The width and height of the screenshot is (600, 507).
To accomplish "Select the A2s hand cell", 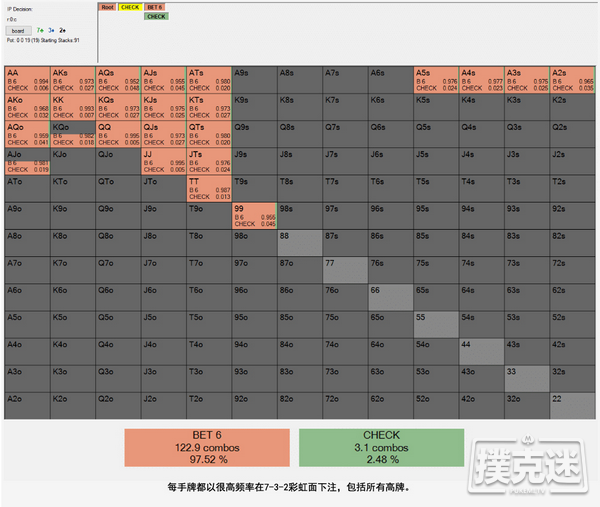I will tap(573, 80).
